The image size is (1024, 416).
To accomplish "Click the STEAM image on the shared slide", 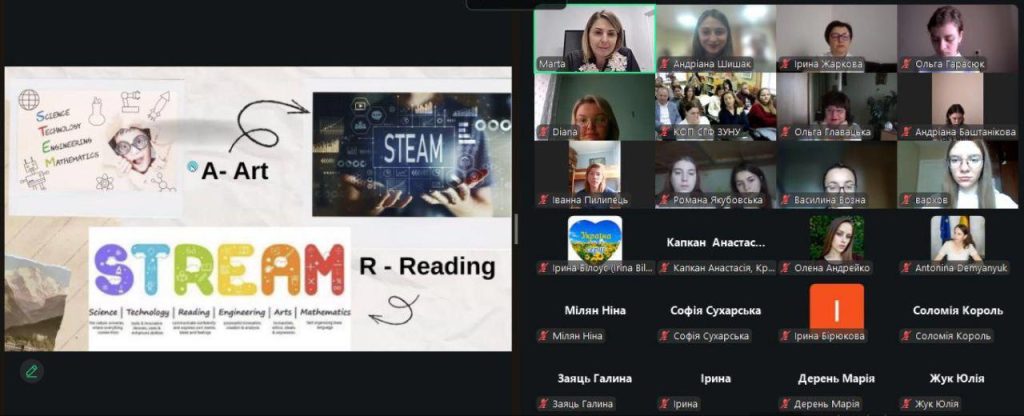I will click(x=411, y=154).
